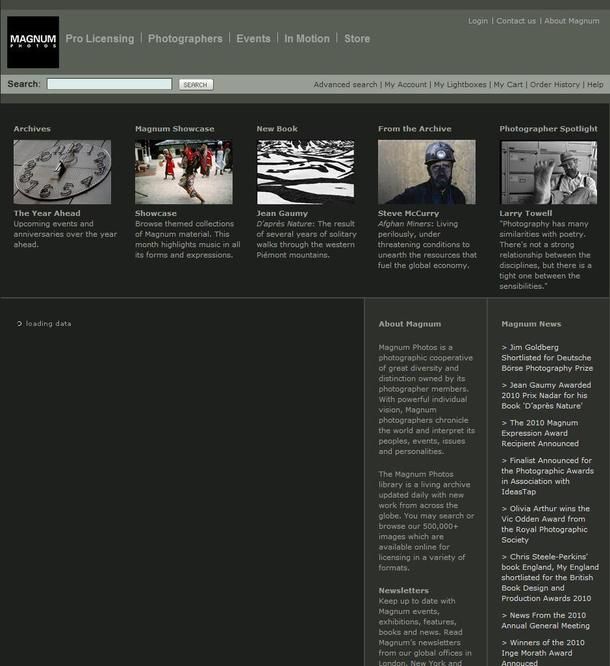Open Winners of 2010 Inge Morath Award
The height and width of the screenshot is (666, 610).
point(543,652)
